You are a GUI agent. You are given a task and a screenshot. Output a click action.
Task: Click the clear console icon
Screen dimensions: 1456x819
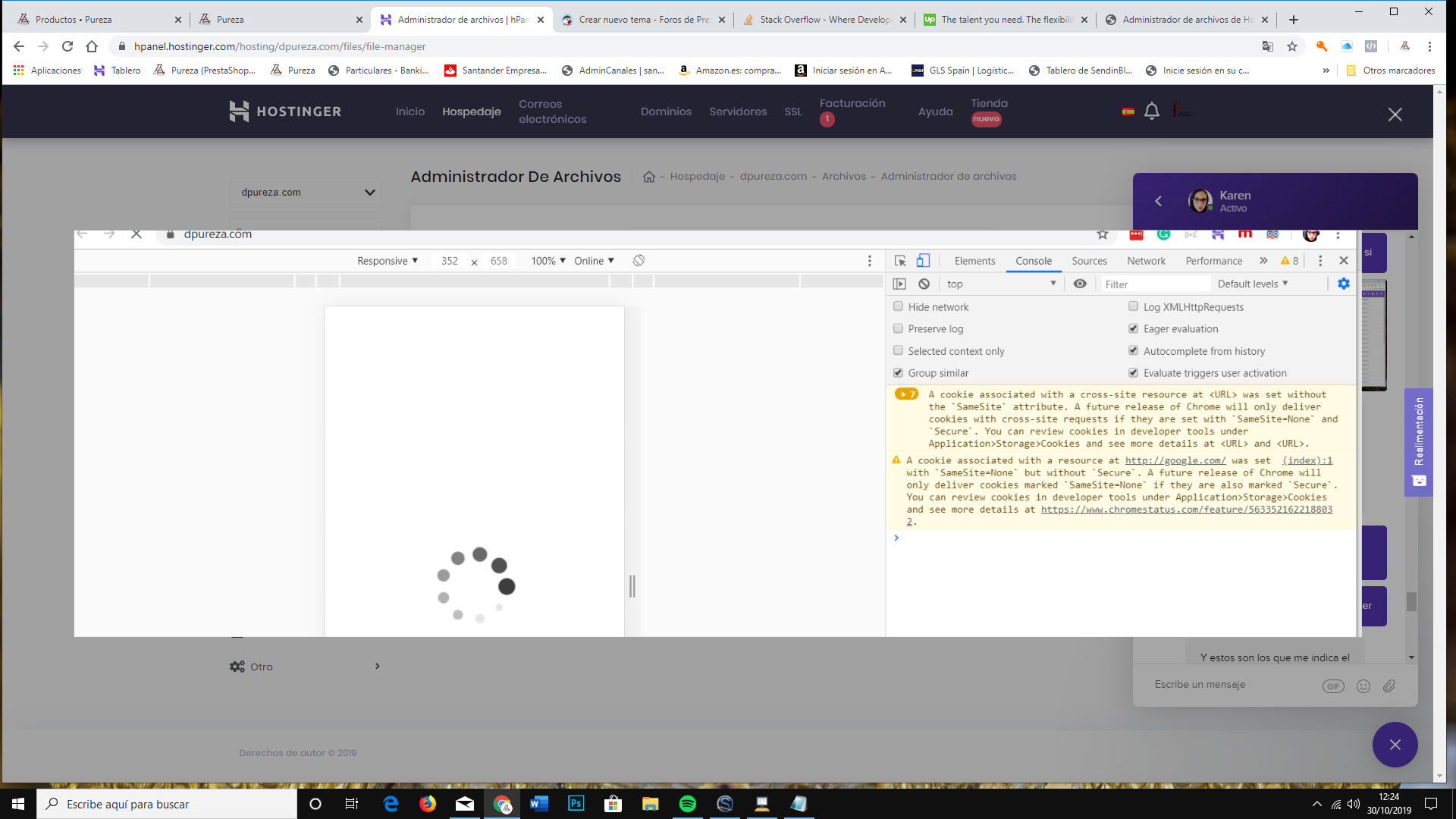pyautogui.click(x=924, y=284)
